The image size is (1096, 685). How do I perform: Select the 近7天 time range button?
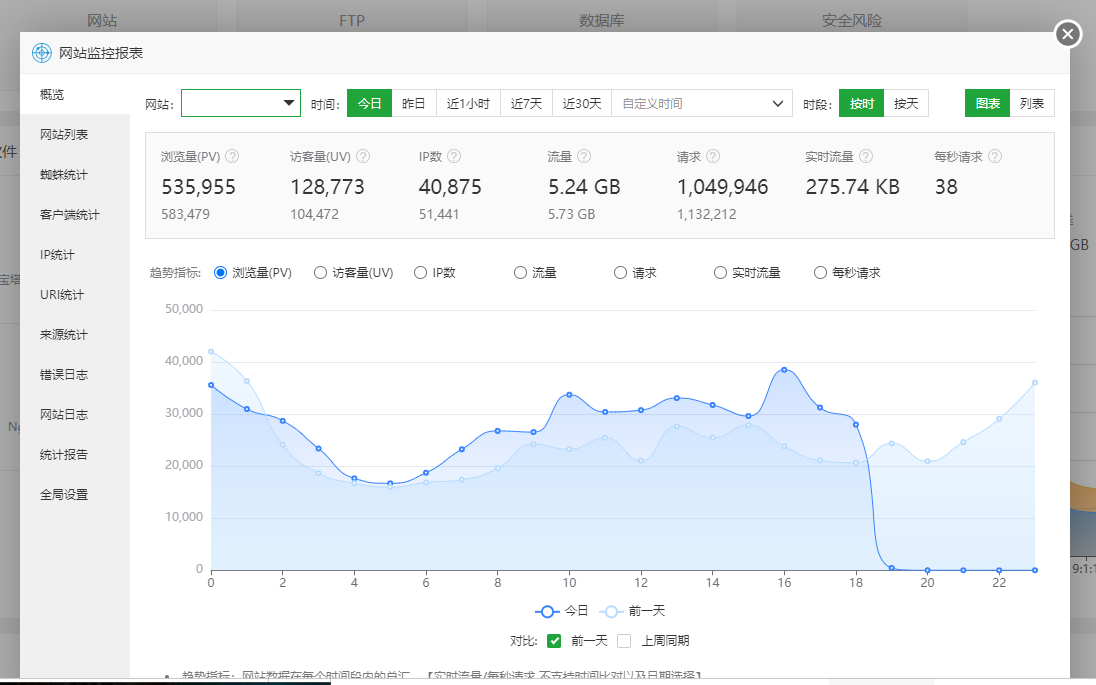(526, 103)
